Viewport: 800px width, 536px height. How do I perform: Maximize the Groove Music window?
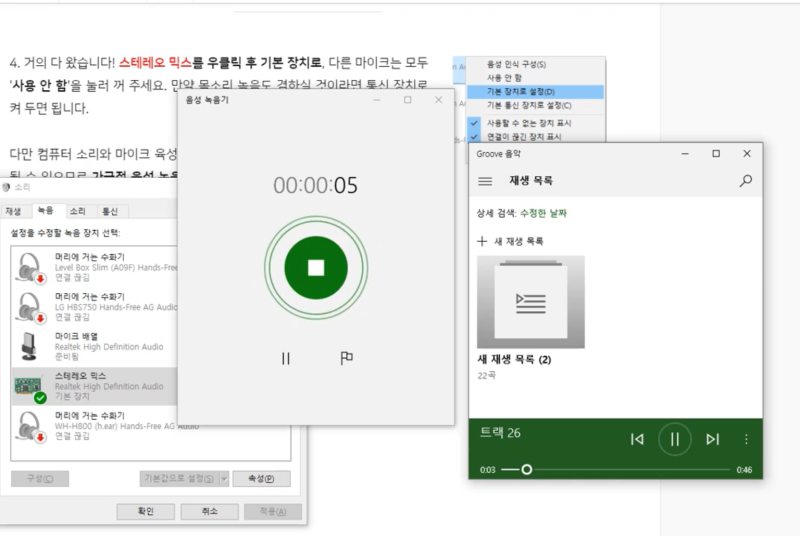[x=716, y=154]
